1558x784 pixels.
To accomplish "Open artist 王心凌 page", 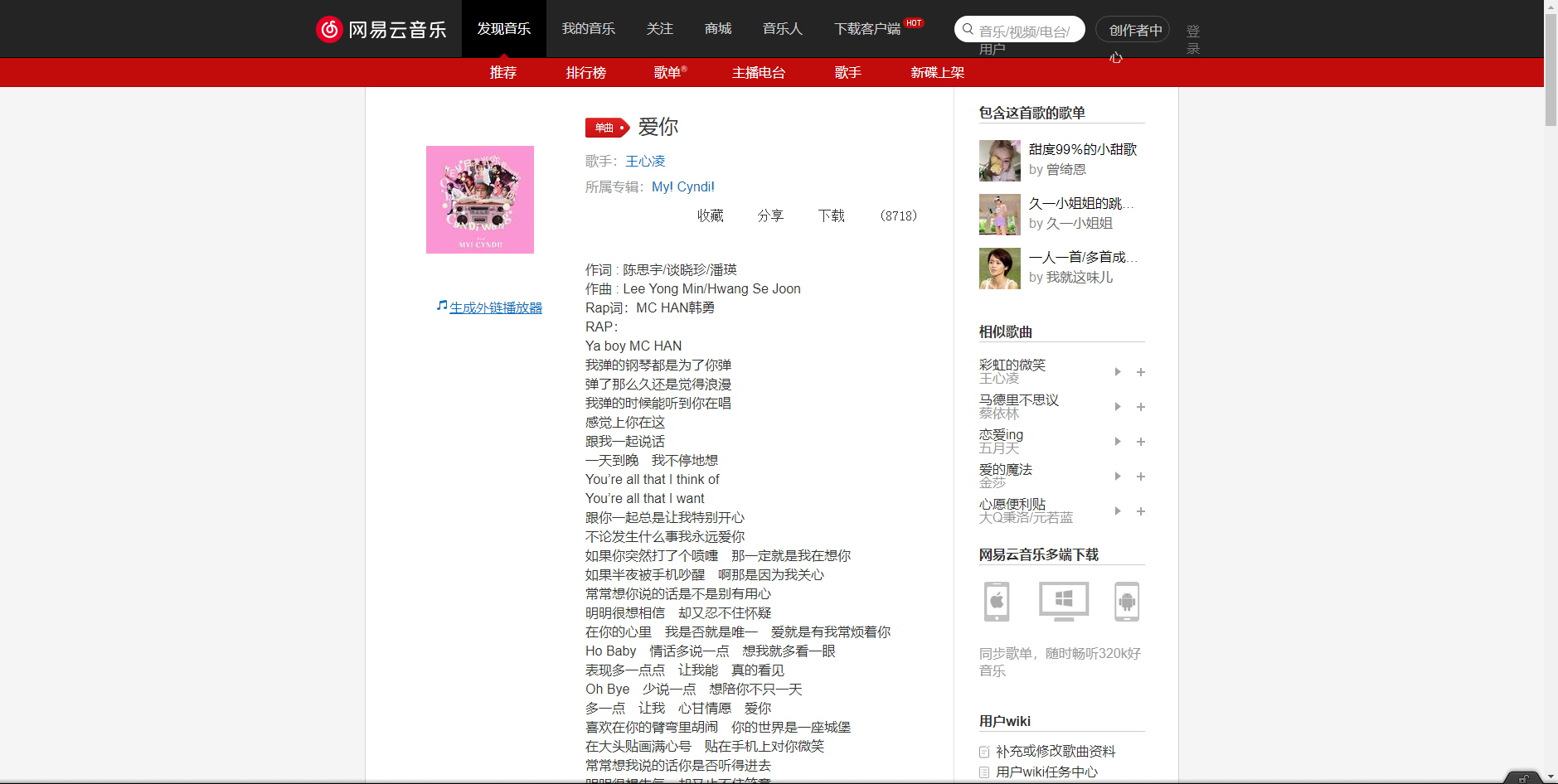I will click(x=645, y=161).
